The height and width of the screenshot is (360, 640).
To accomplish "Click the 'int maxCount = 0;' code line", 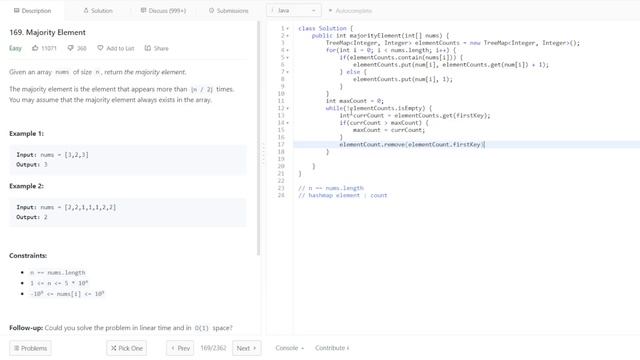I will 355,101.
